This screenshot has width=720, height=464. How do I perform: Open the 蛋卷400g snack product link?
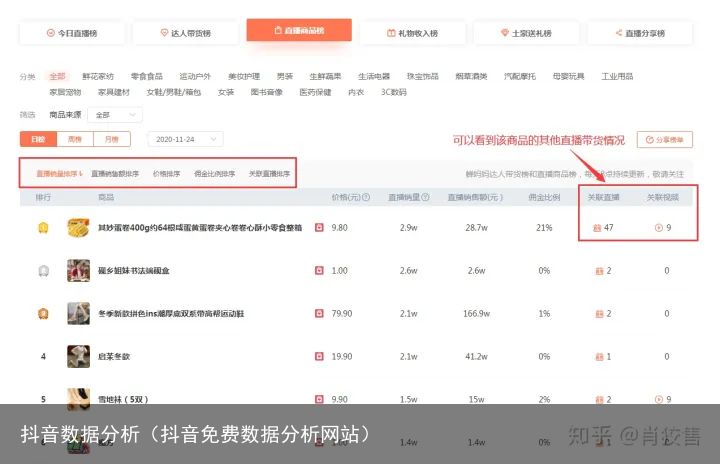(x=200, y=227)
